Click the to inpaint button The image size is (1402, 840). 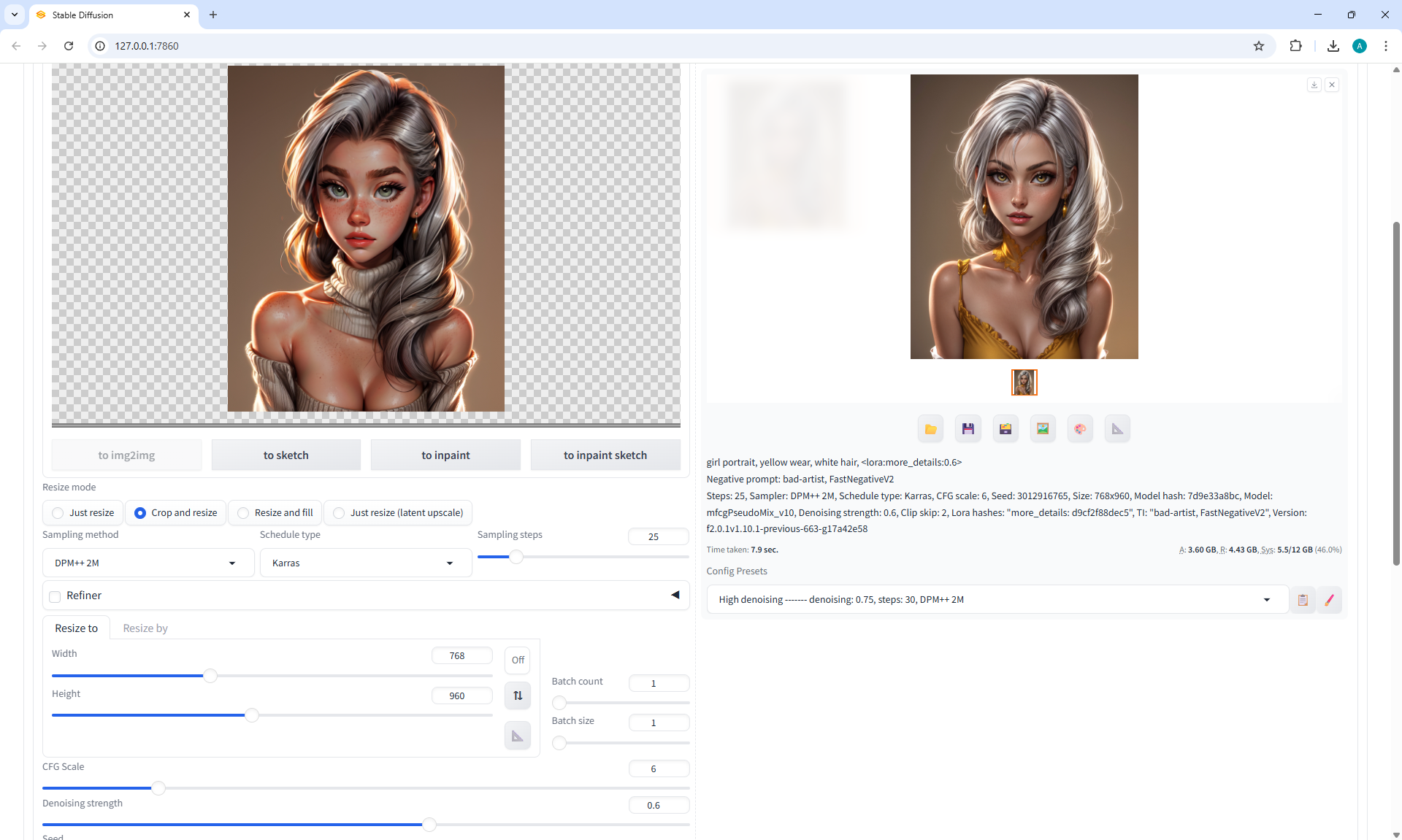445,455
